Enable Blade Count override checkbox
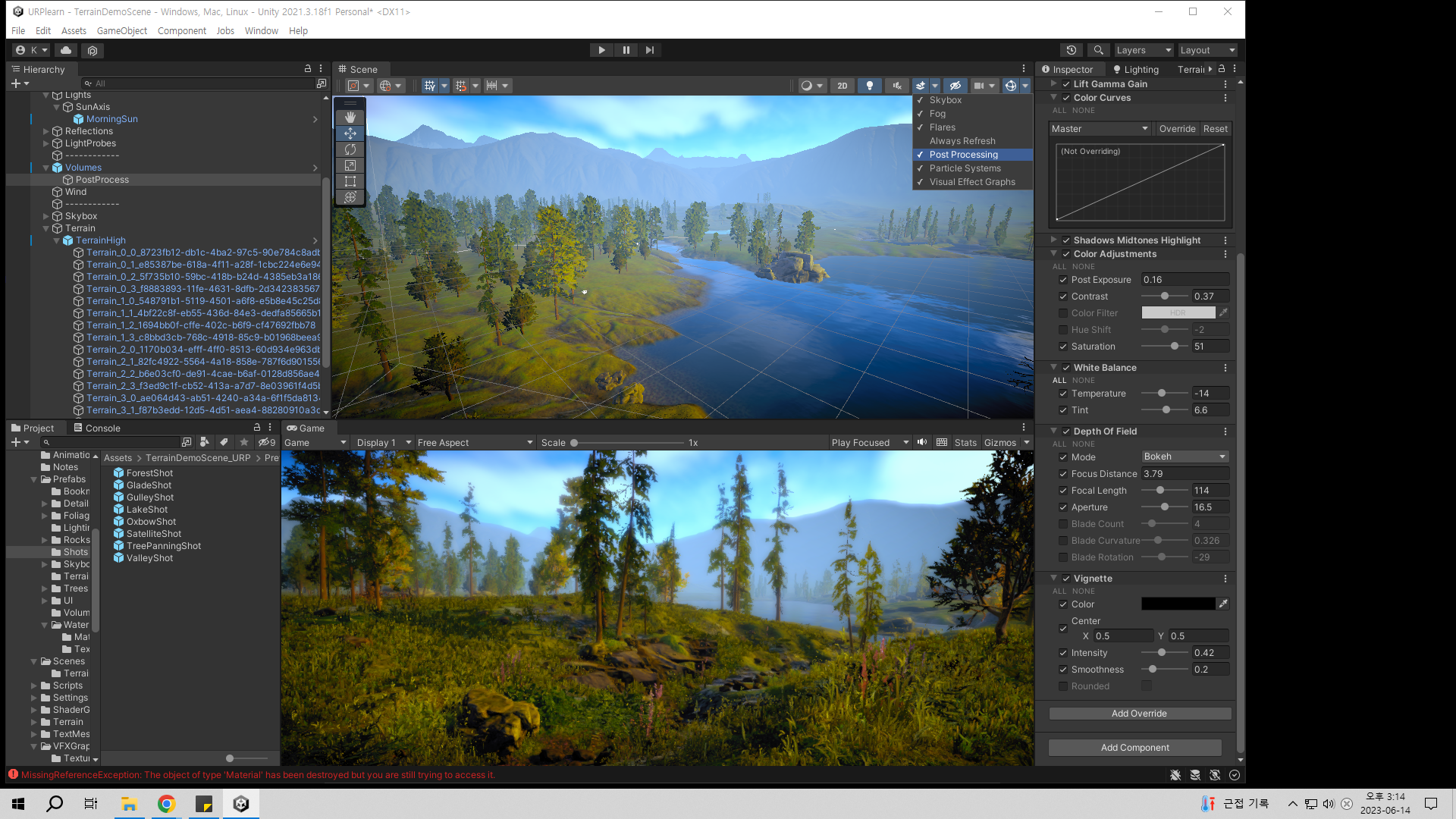 click(1063, 524)
